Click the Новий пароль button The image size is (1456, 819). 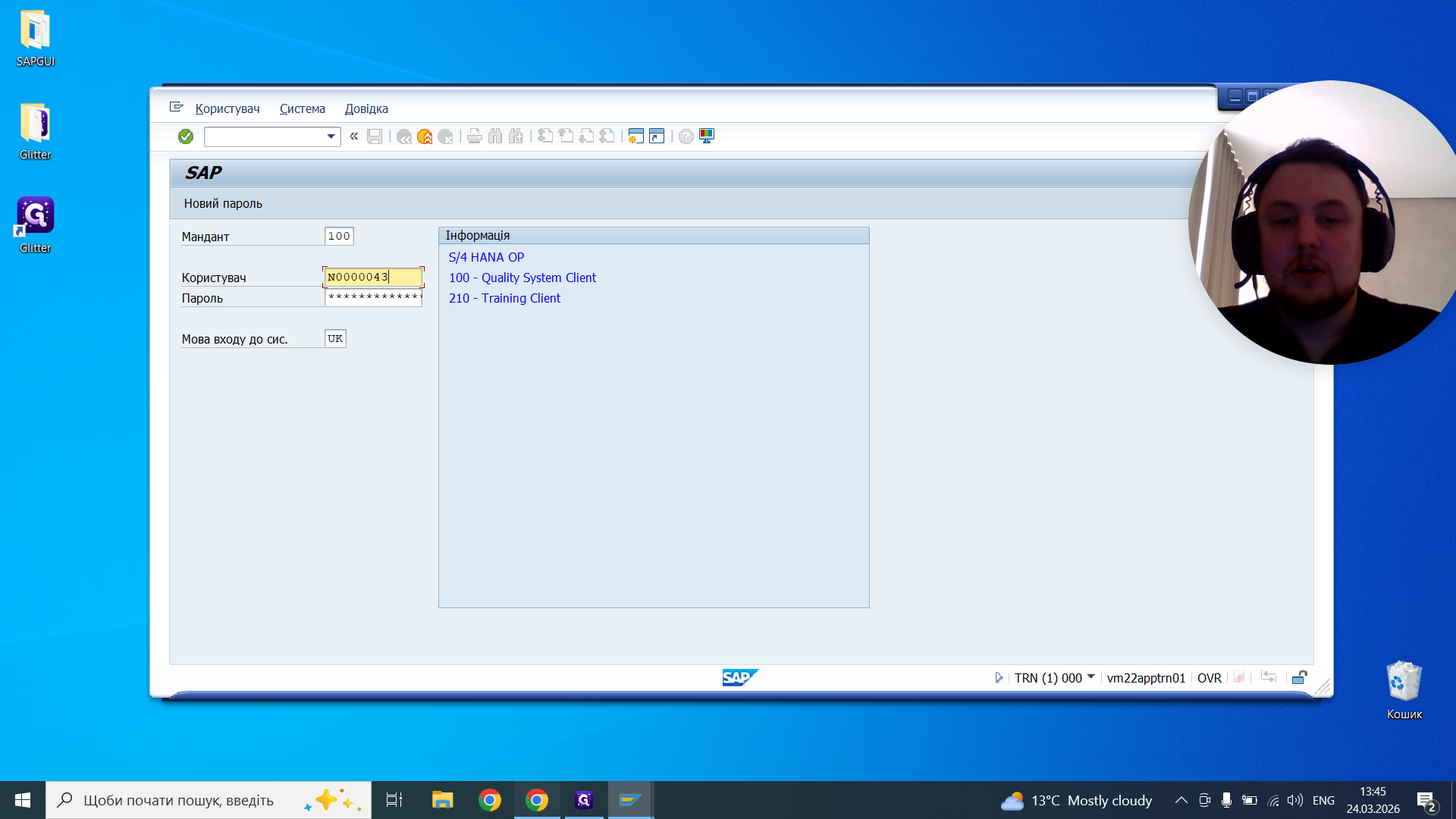[x=223, y=203]
